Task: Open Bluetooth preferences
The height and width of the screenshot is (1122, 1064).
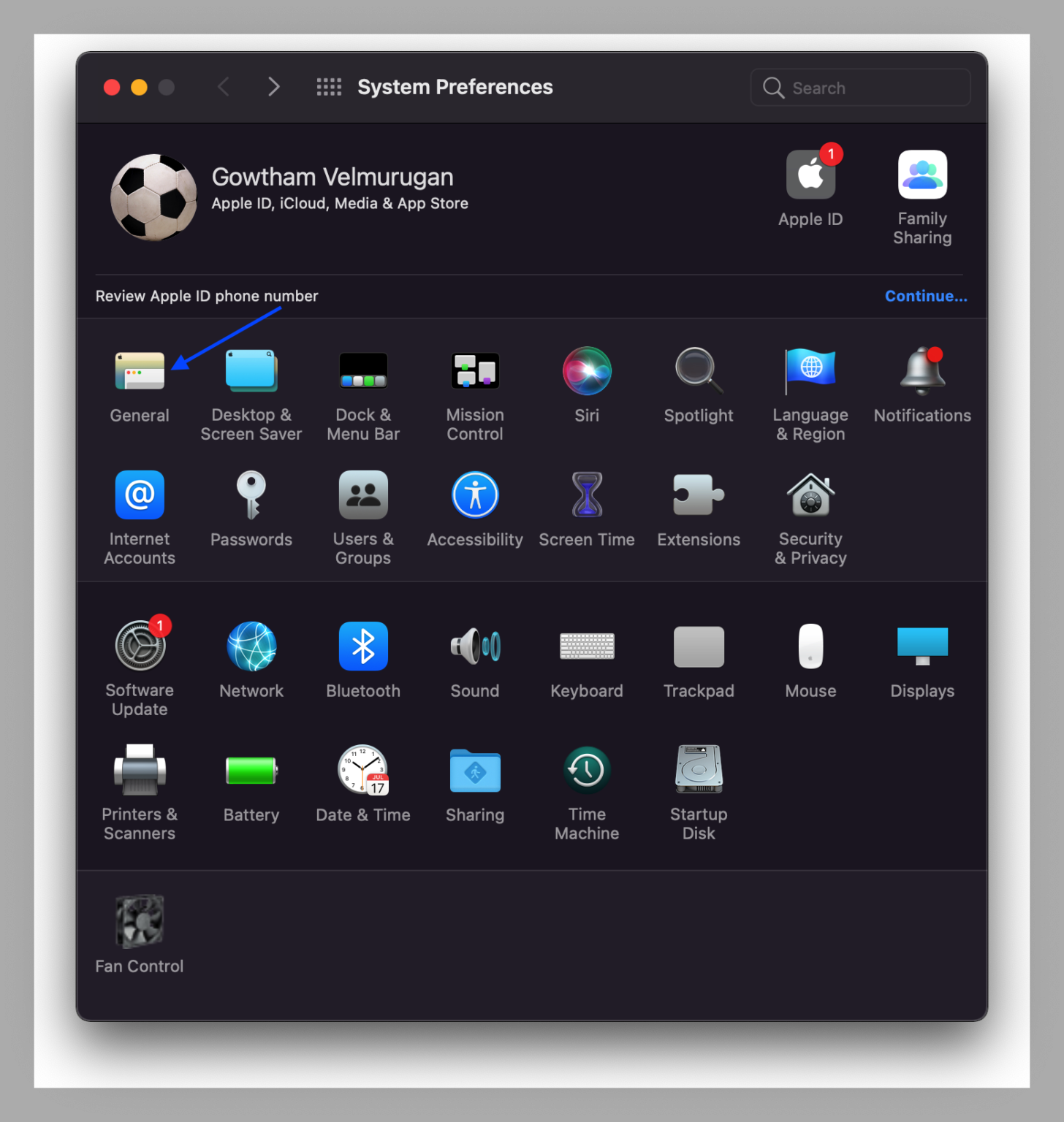Action: pyautogui.click(x=363, y=646)
